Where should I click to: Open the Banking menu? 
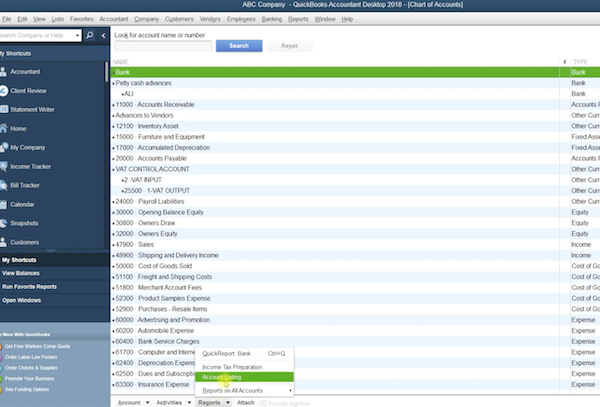tap(272, 19)
